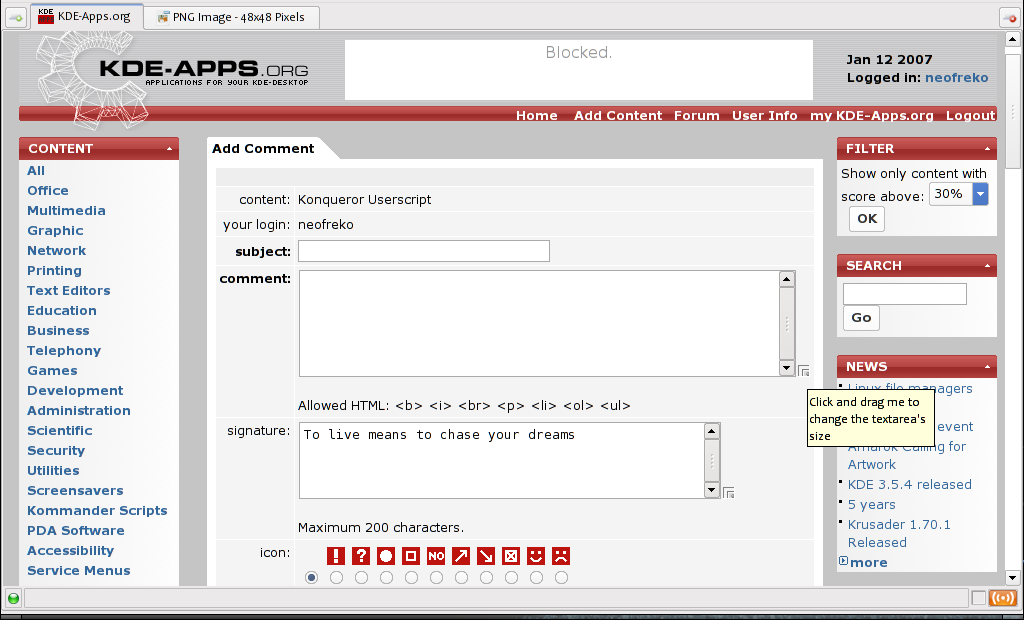Open User Info in navigation bar

pyautogui.click(x=764, y=116)
